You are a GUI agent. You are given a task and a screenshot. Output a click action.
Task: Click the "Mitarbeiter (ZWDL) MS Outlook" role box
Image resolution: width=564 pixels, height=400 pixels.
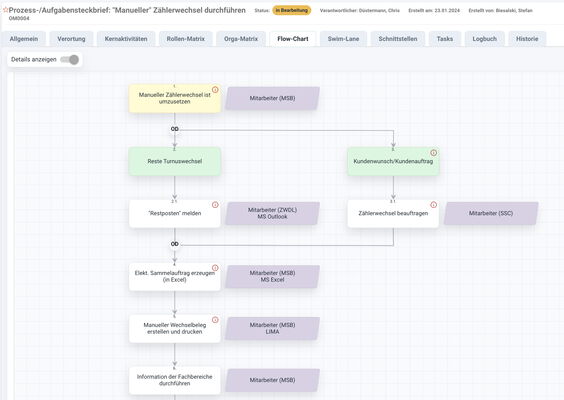coord(272,213)
